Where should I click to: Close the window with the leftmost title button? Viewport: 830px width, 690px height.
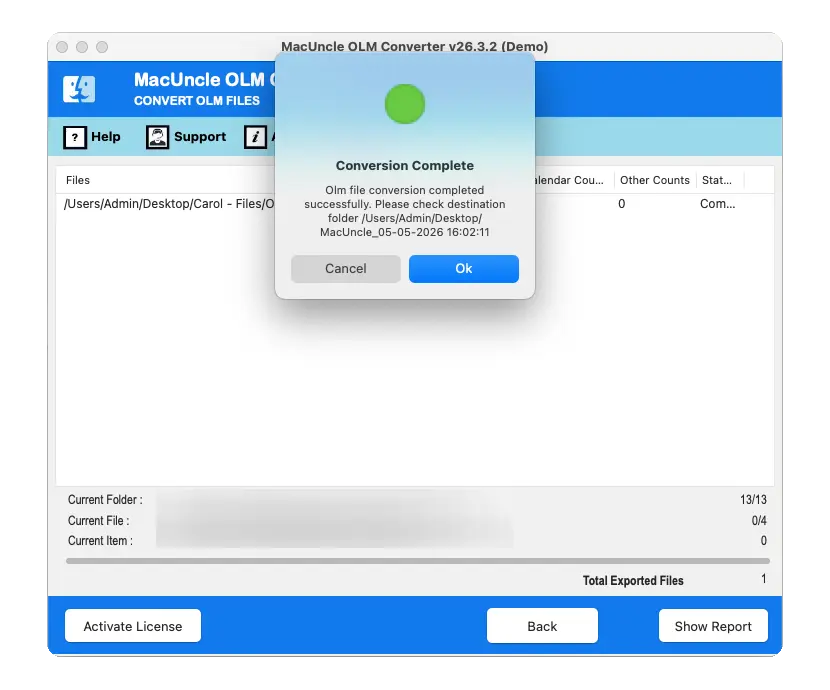[62, 47]
